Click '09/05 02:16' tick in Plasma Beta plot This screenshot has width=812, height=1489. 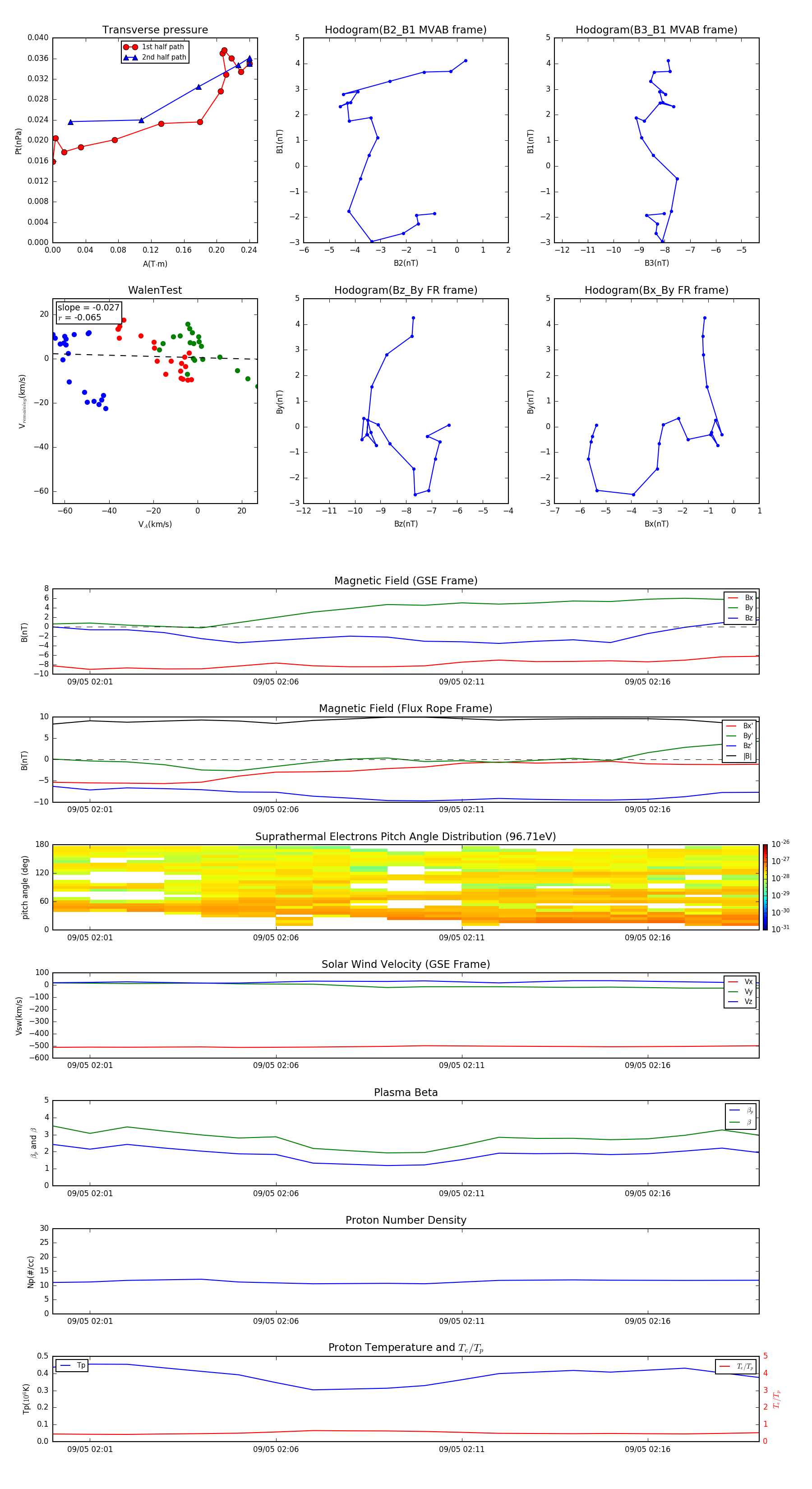point(647,1193)
